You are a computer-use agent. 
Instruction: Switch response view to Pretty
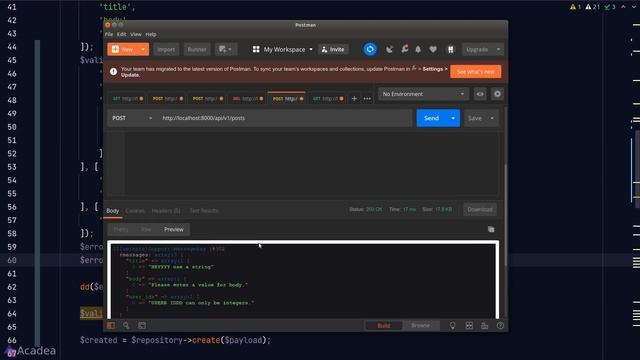pos(121,229)
